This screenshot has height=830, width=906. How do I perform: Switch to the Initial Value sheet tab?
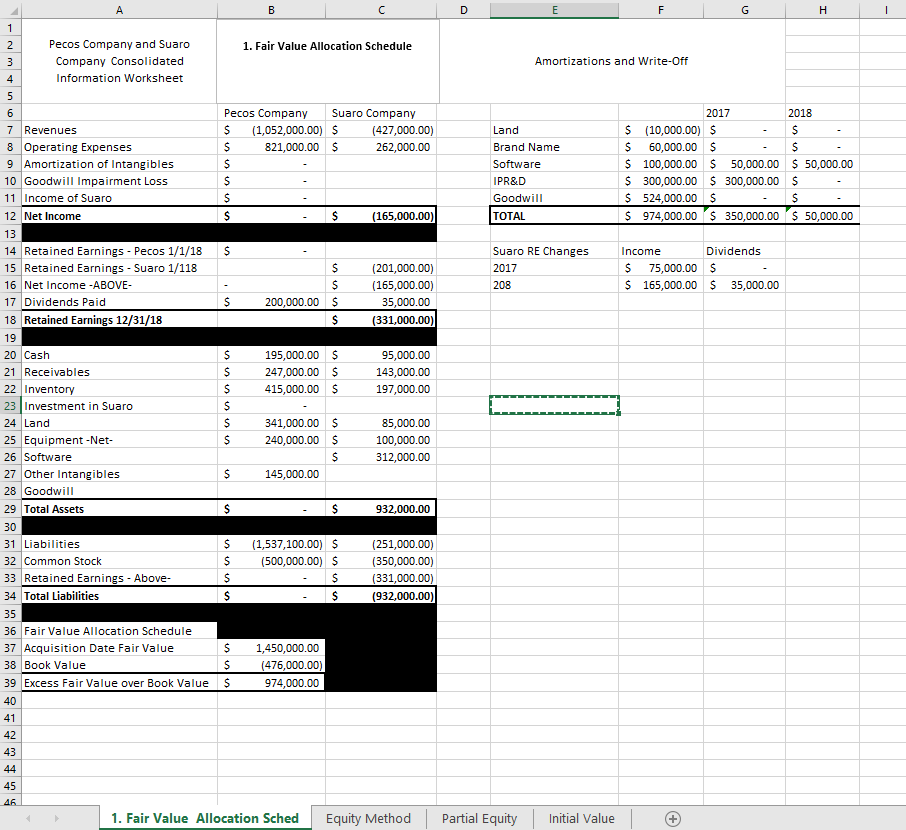[581, 818]
